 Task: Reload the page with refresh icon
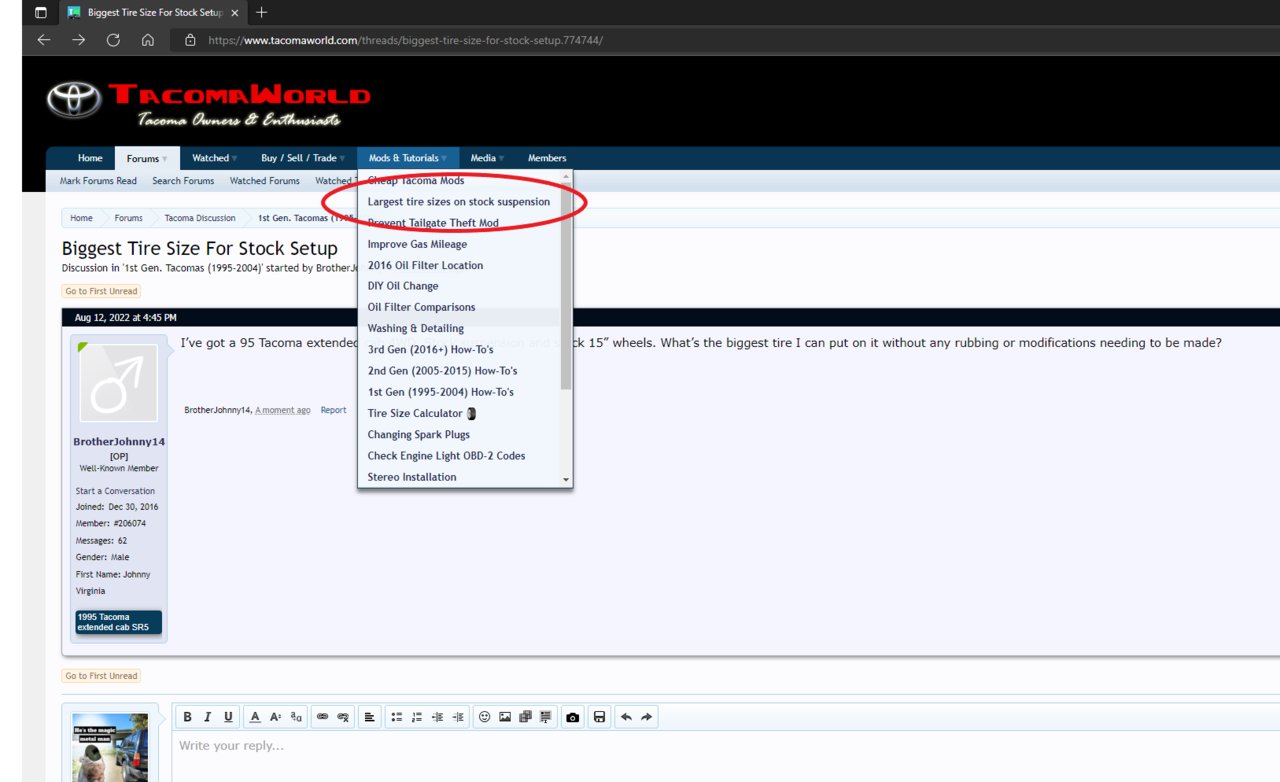coord(113,40)
